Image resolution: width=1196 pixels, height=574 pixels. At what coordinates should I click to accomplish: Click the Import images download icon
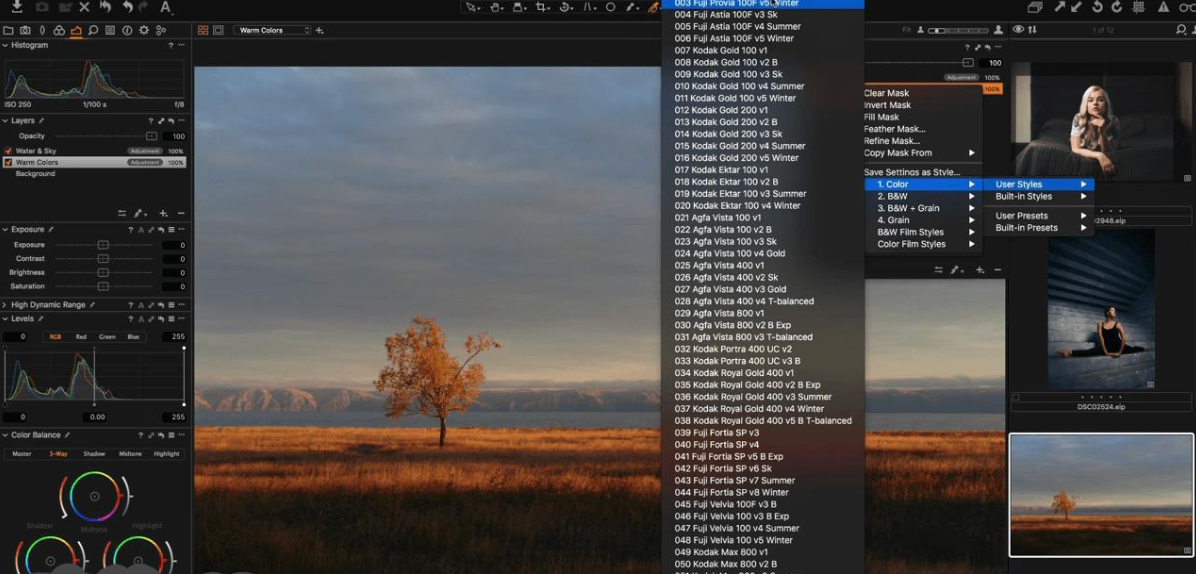tap(17, 7)
